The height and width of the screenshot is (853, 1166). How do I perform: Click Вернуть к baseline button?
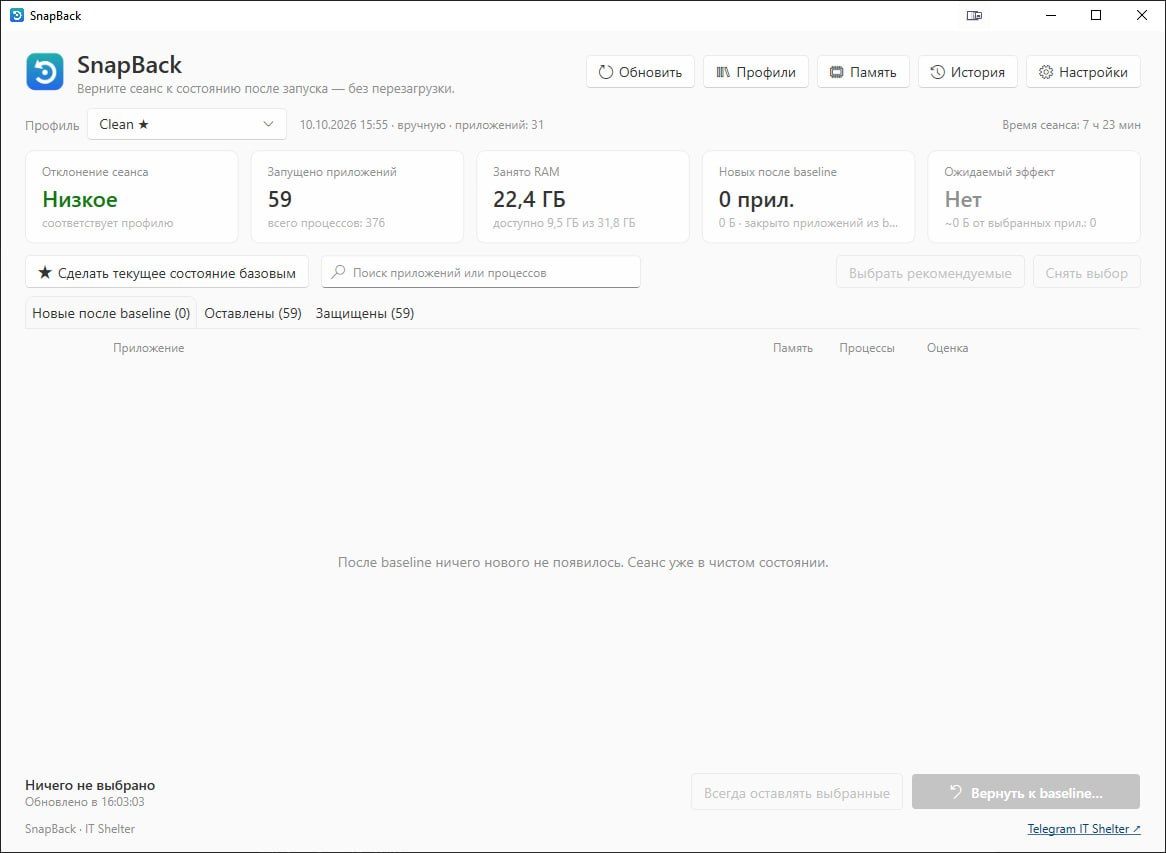pyautogui.click(x=1026, y=793)
